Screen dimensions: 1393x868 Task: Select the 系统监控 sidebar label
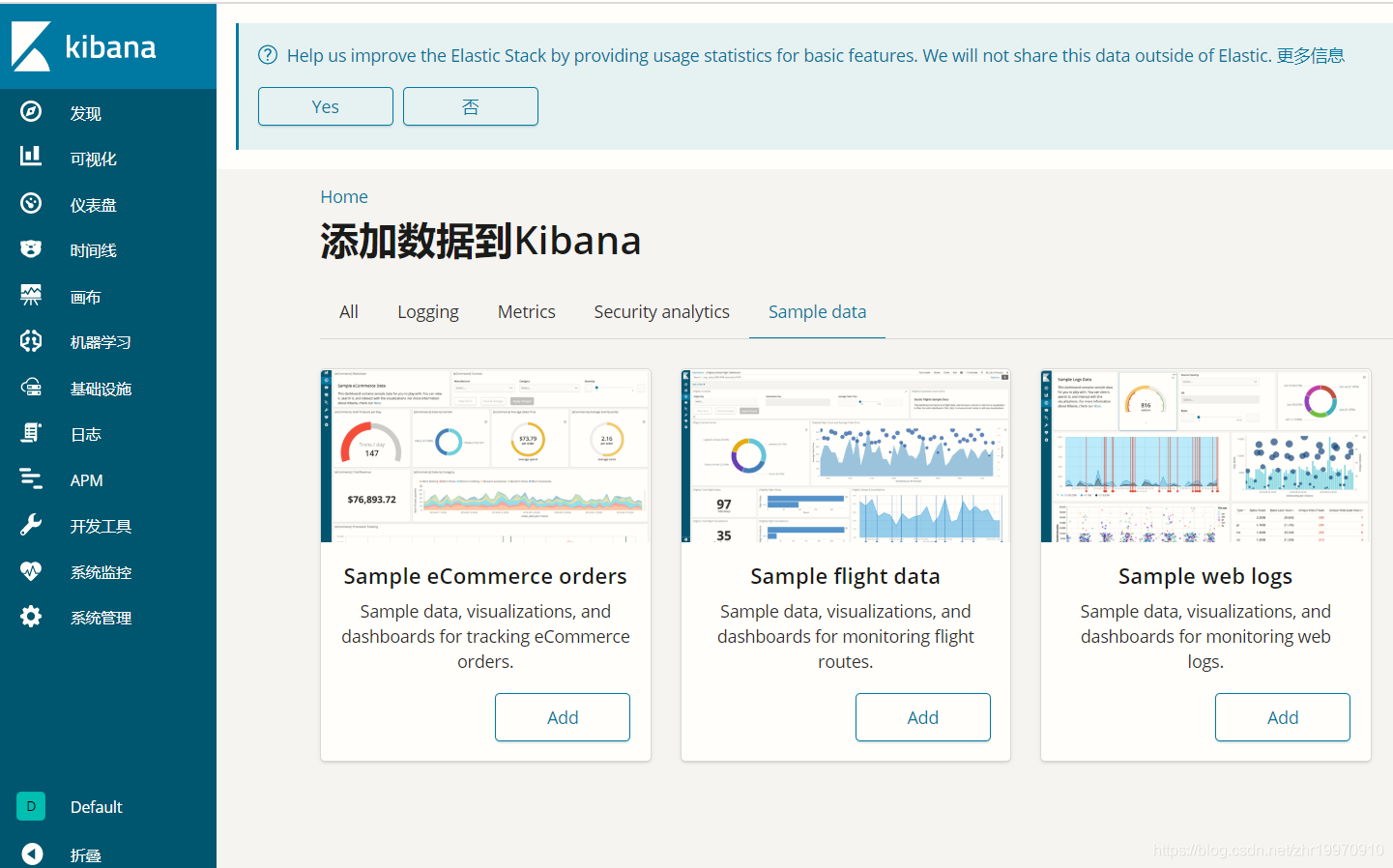(x=101, y=572)
